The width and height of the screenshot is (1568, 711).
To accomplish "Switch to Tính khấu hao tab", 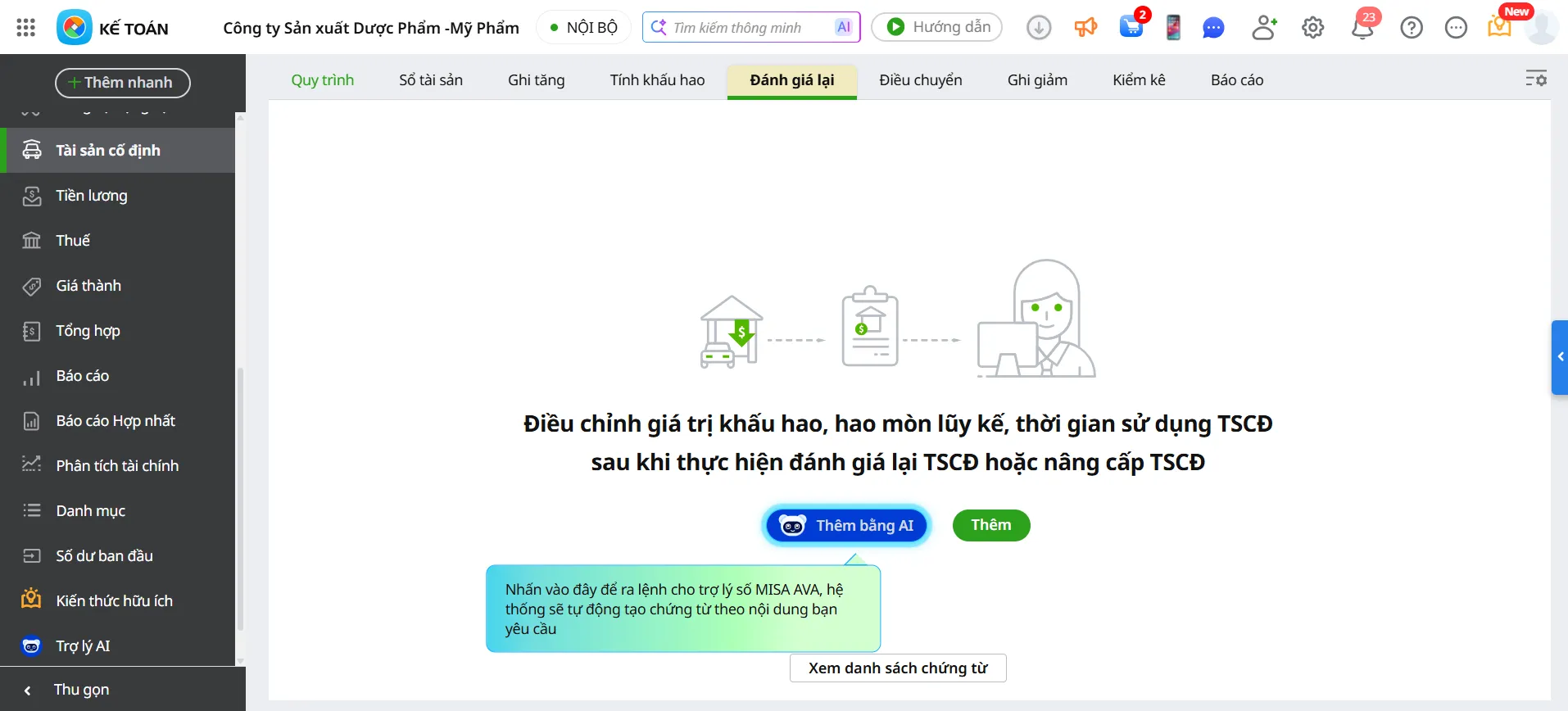I will (x=657, y=80).
